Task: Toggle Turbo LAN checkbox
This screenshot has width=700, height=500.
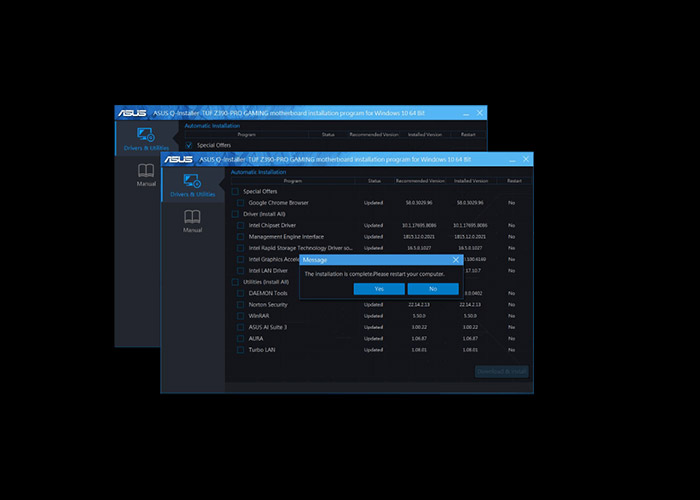Action: coord(241,350)
